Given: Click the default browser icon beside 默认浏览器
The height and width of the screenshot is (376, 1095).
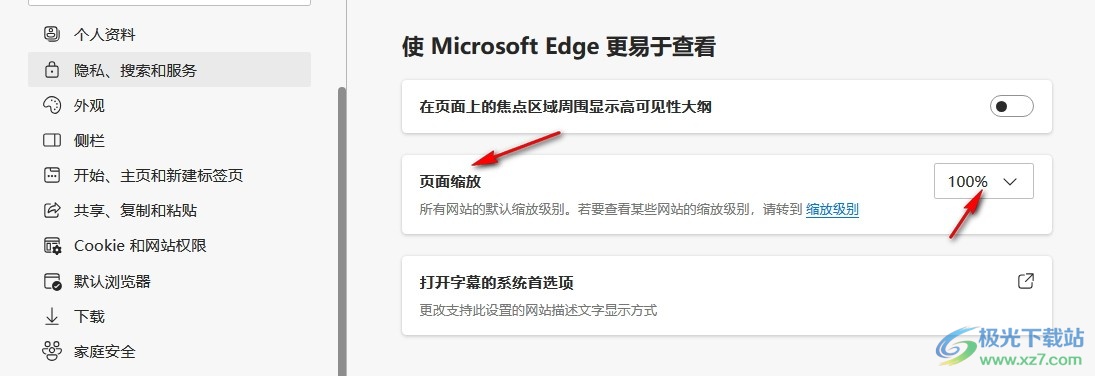Looking at the screenshot, I should coord(52,282).
